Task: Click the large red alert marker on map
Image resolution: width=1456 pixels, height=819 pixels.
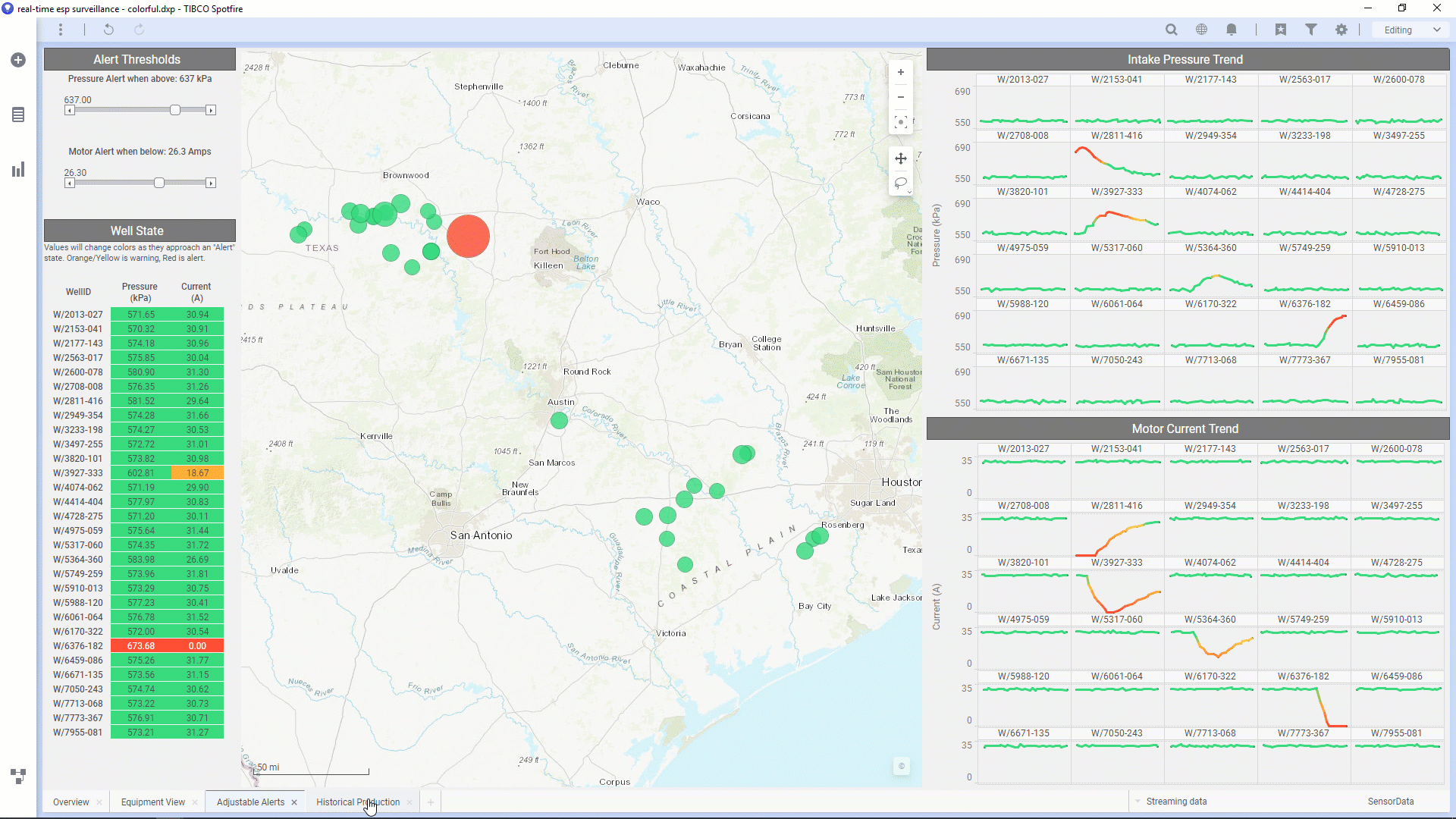Action: (x=468, y=236)
